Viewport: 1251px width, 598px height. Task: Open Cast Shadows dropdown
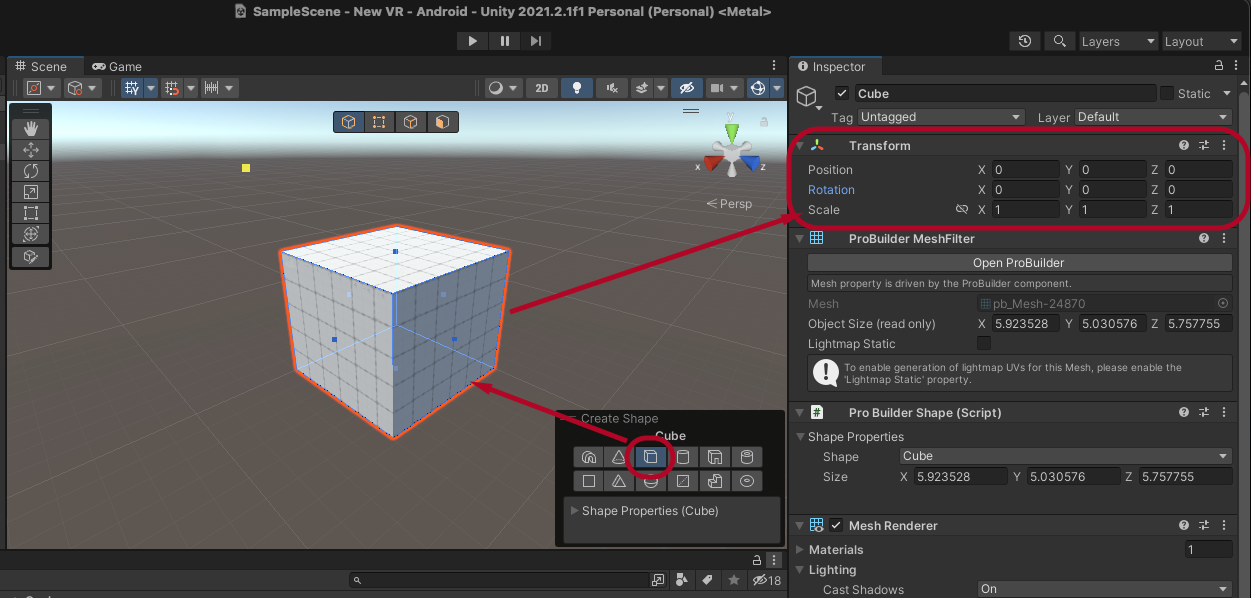1105,589
